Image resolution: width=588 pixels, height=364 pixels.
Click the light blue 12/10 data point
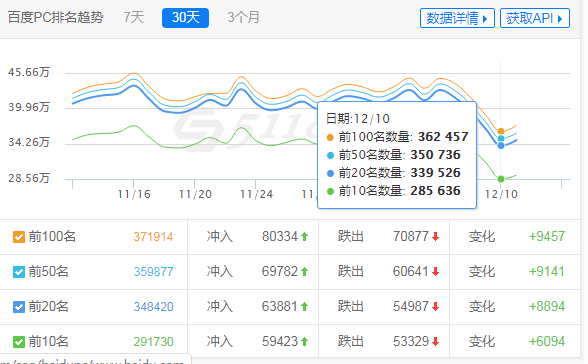(x=501, y=139)
